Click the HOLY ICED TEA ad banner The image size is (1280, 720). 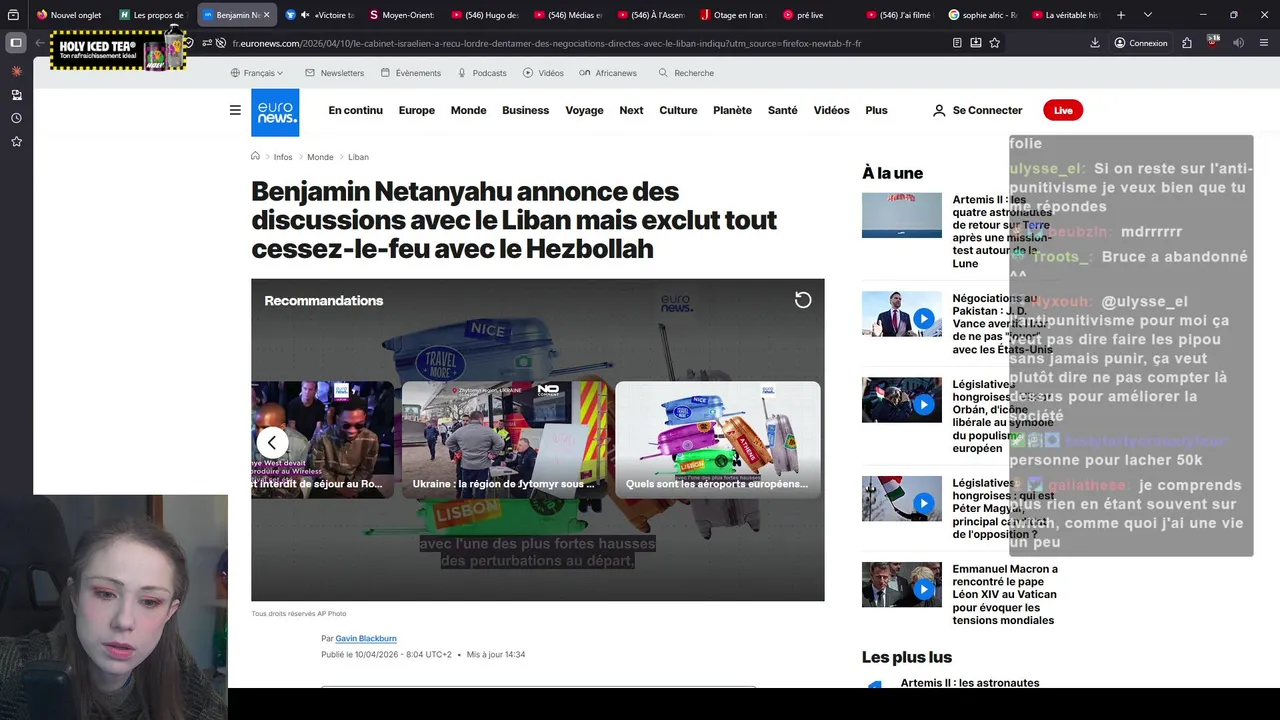tap(118, 49)
